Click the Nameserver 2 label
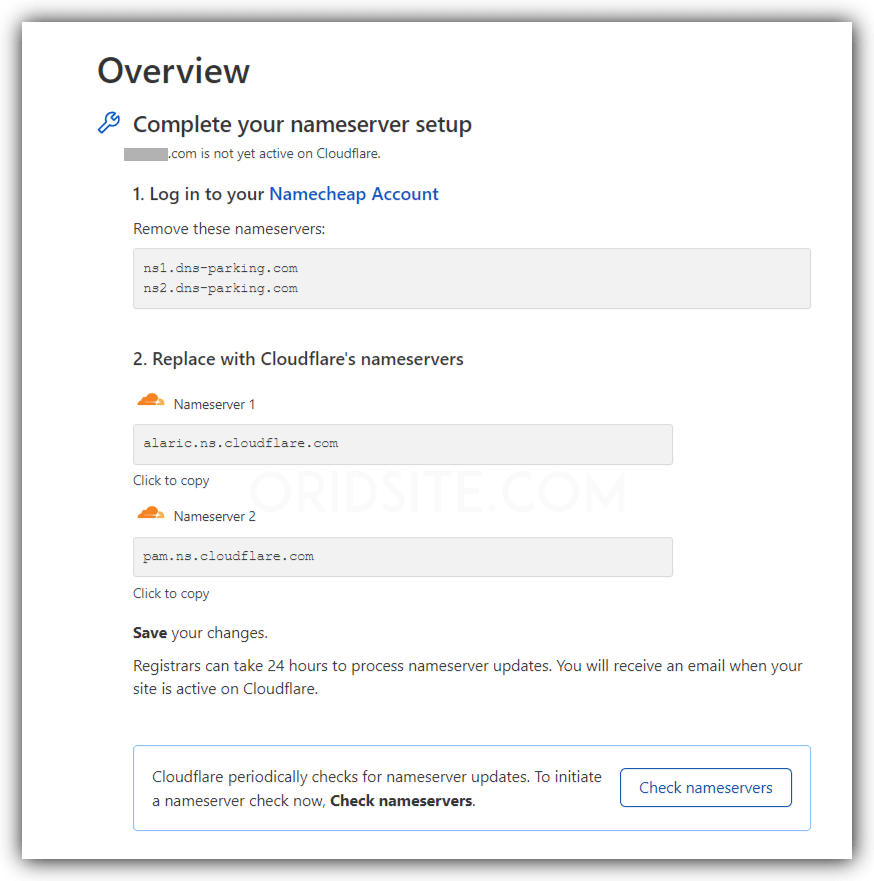This screenshot has width=874, height=881. (215, 516)
